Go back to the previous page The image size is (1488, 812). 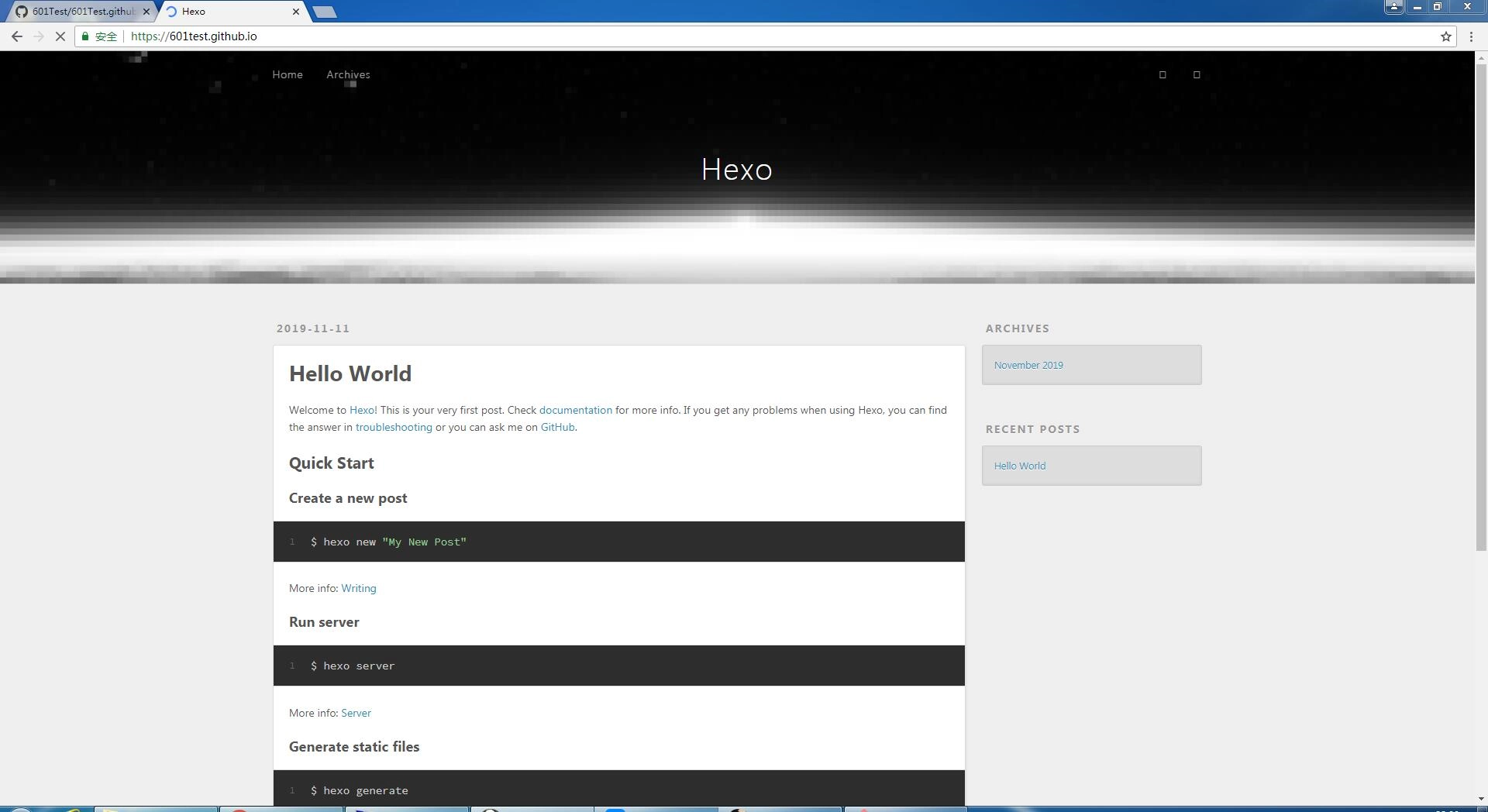coord(17,36)
